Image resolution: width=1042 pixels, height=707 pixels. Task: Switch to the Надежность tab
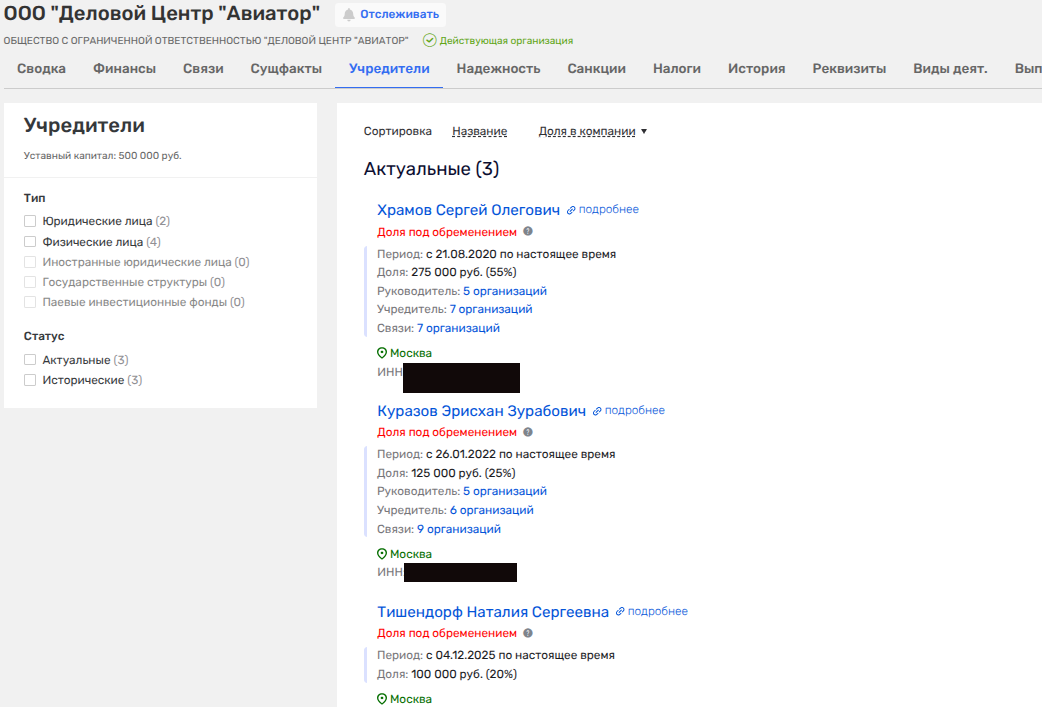click(498, 69)
